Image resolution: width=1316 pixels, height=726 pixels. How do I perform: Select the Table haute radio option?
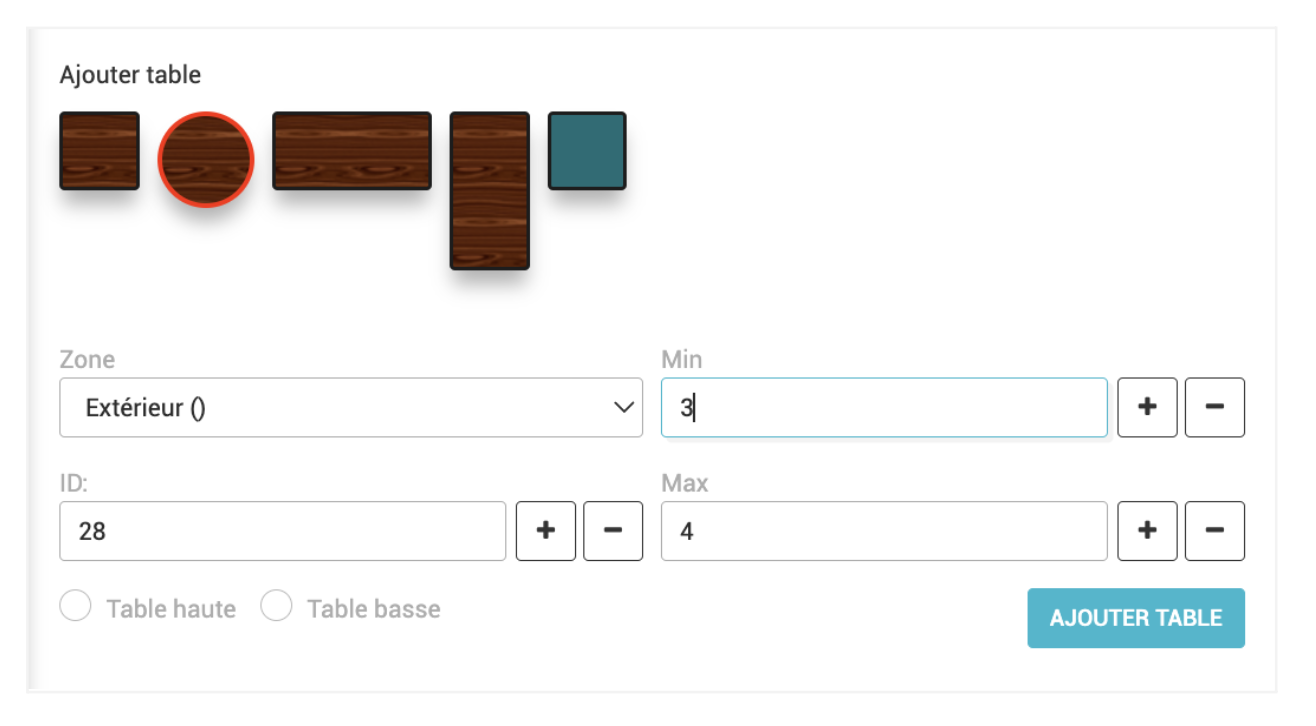point(76,606)
